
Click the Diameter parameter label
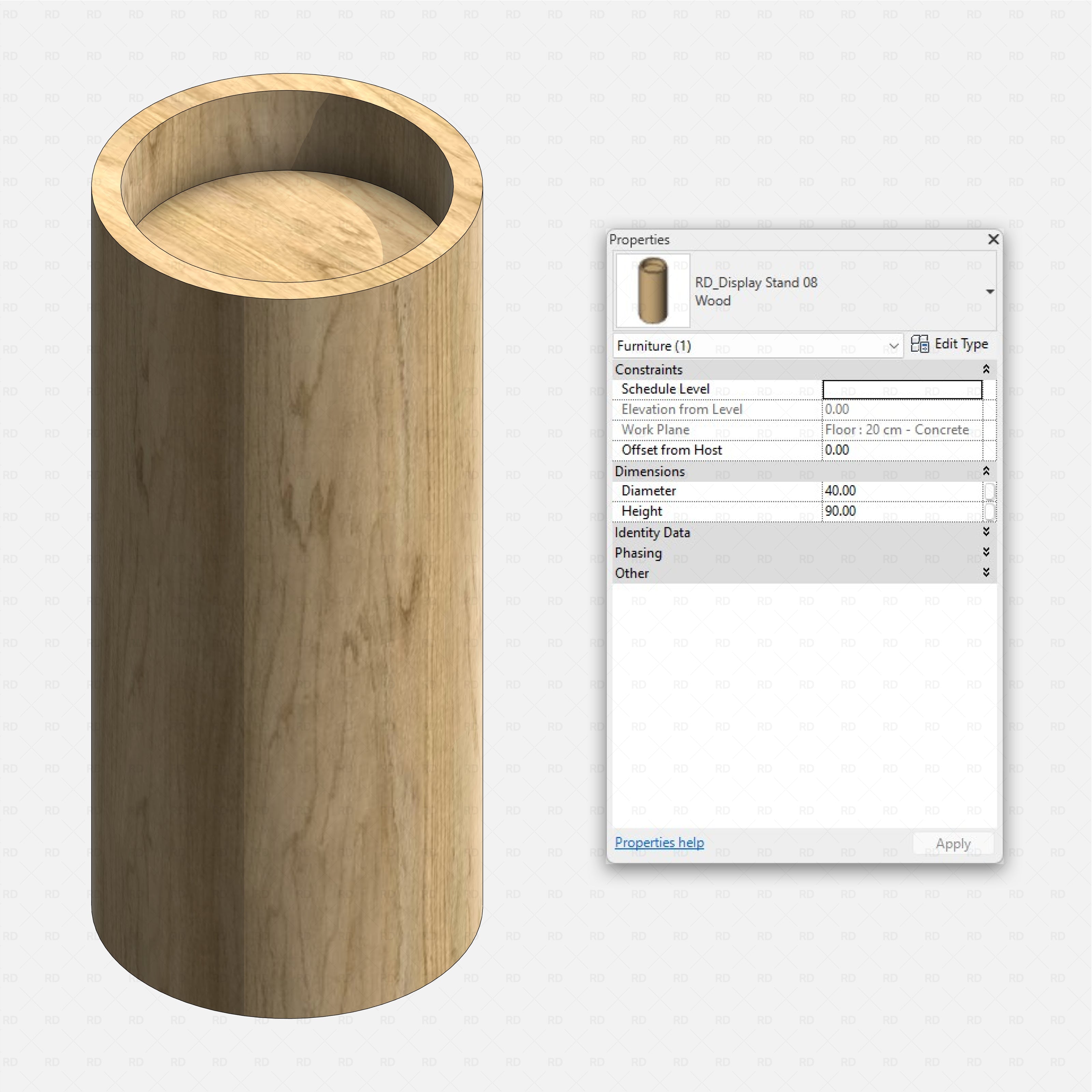pos(648,491)
